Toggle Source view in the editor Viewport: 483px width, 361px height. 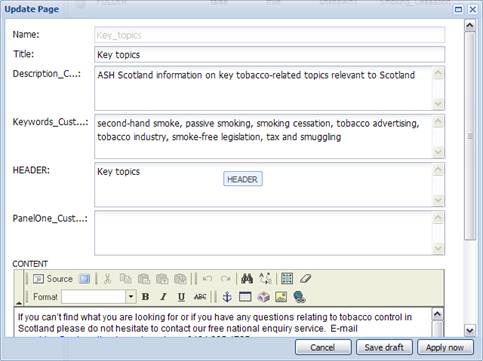(x=53, y=279)
